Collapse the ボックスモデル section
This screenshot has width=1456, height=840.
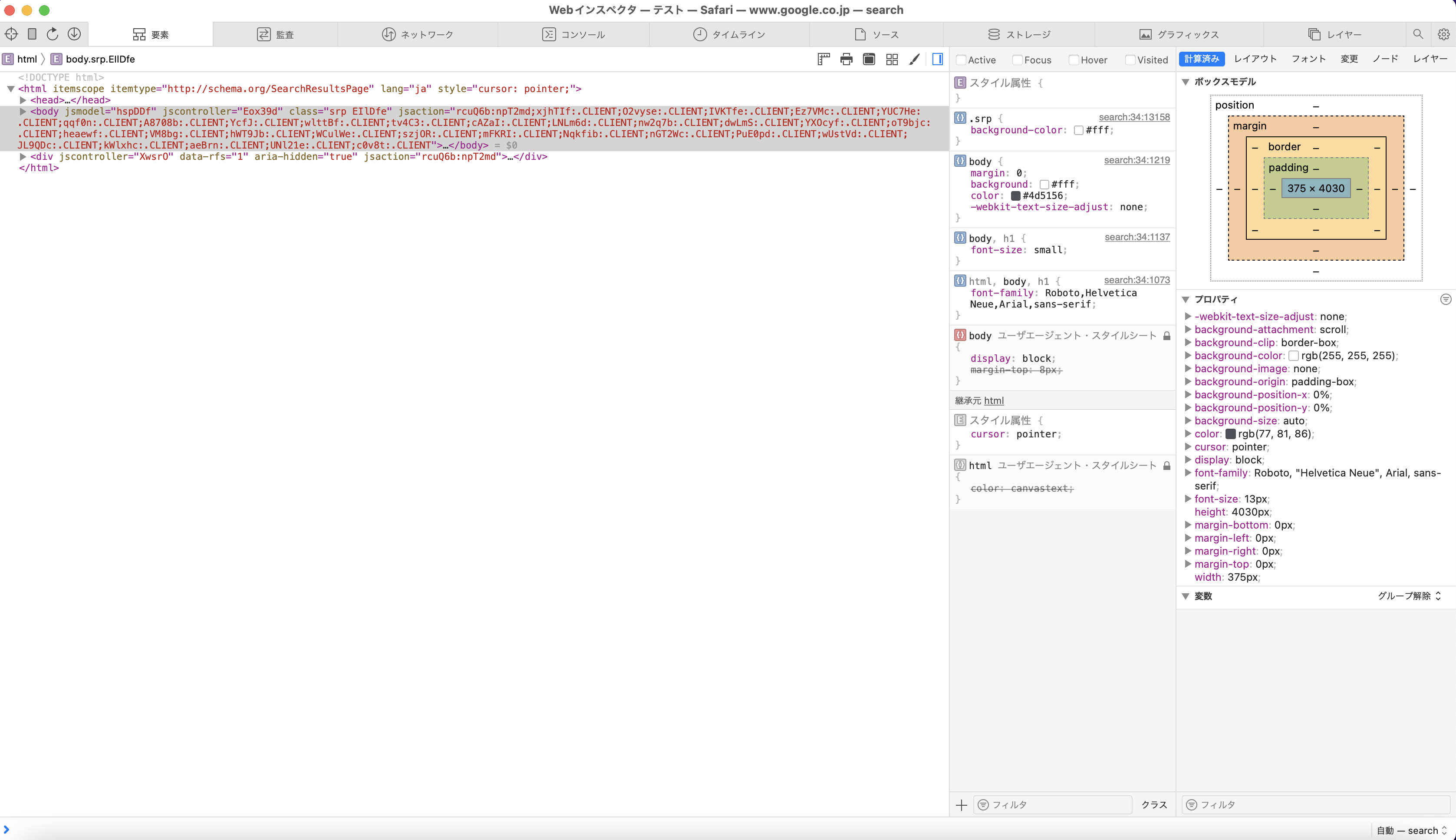pos(1186,82)
